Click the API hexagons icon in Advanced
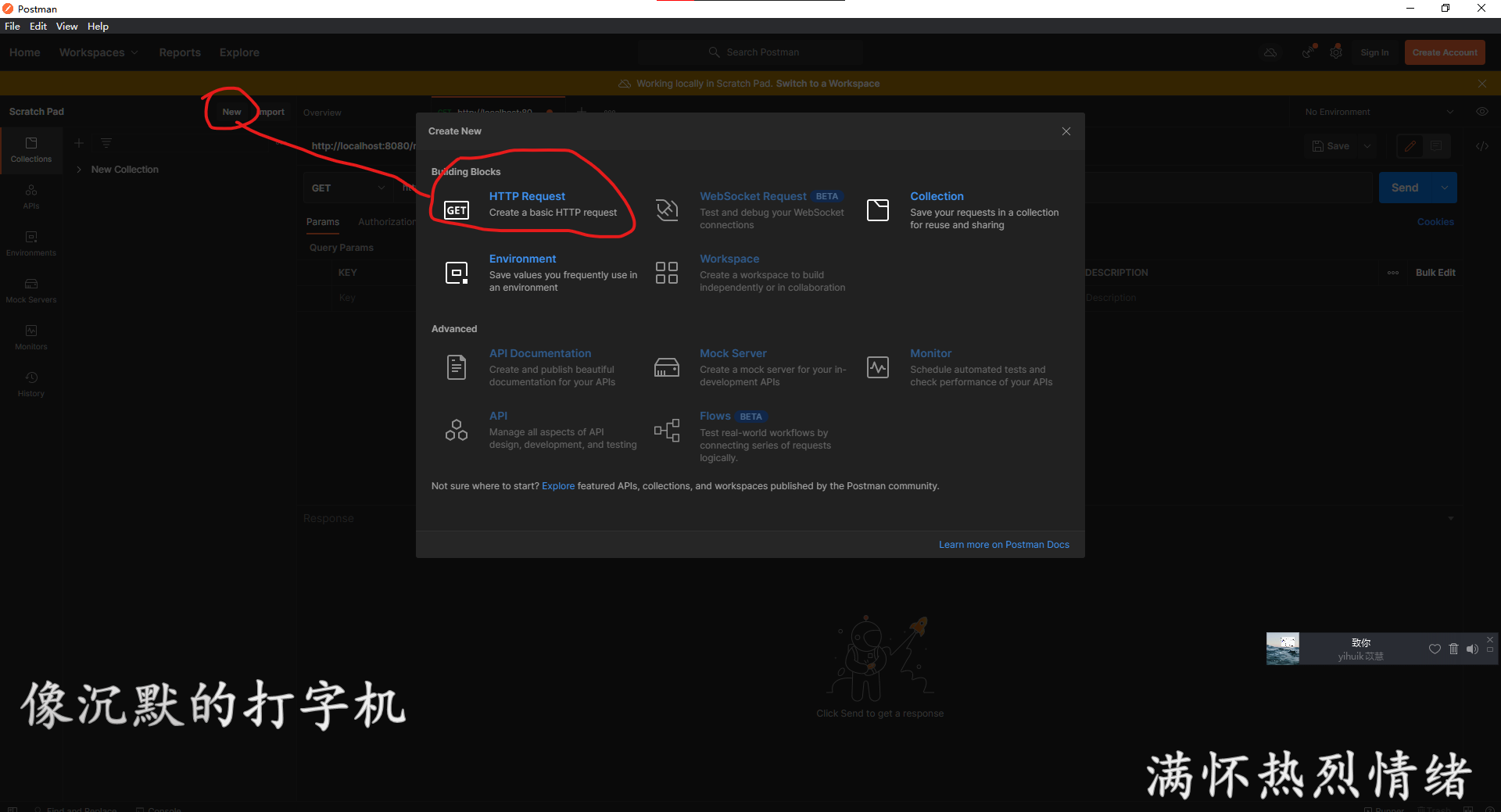 click(x=457, y=430)
